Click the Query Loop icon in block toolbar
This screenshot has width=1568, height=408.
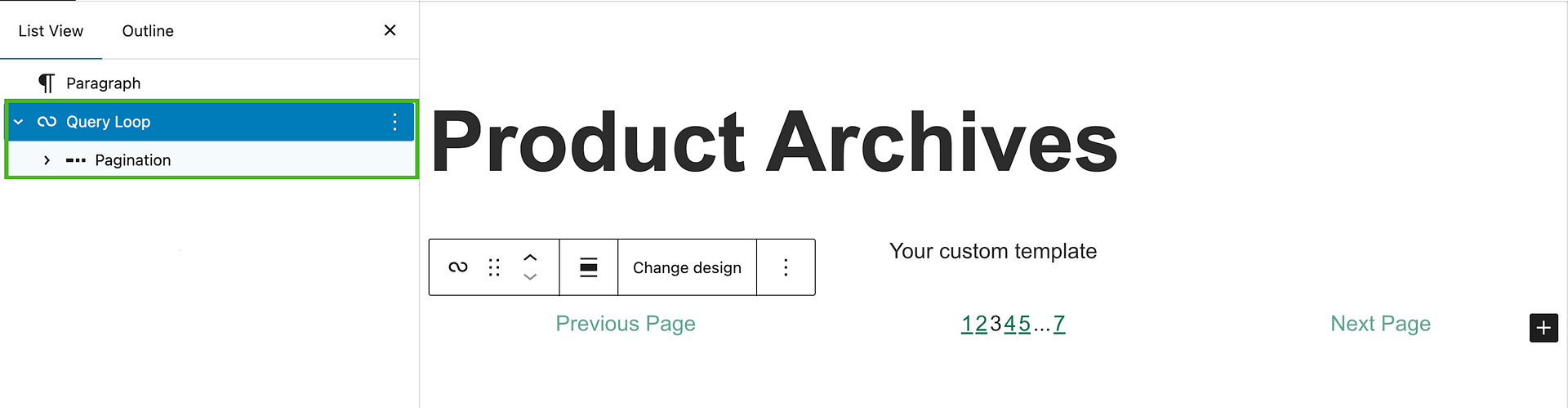pos(458,267)
